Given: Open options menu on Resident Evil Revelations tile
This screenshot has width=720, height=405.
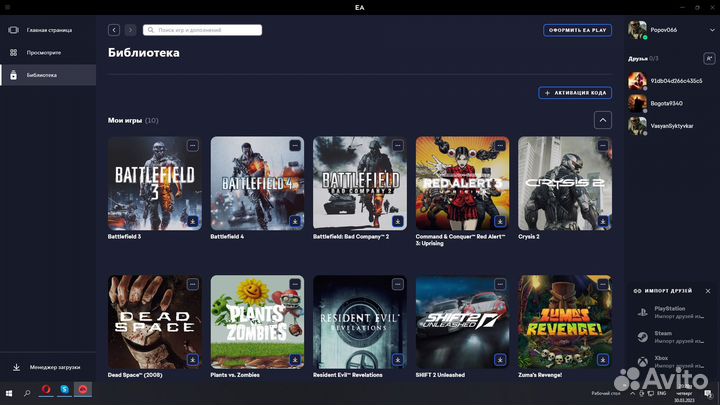Looking at the screenshot, I should point(398,284).
